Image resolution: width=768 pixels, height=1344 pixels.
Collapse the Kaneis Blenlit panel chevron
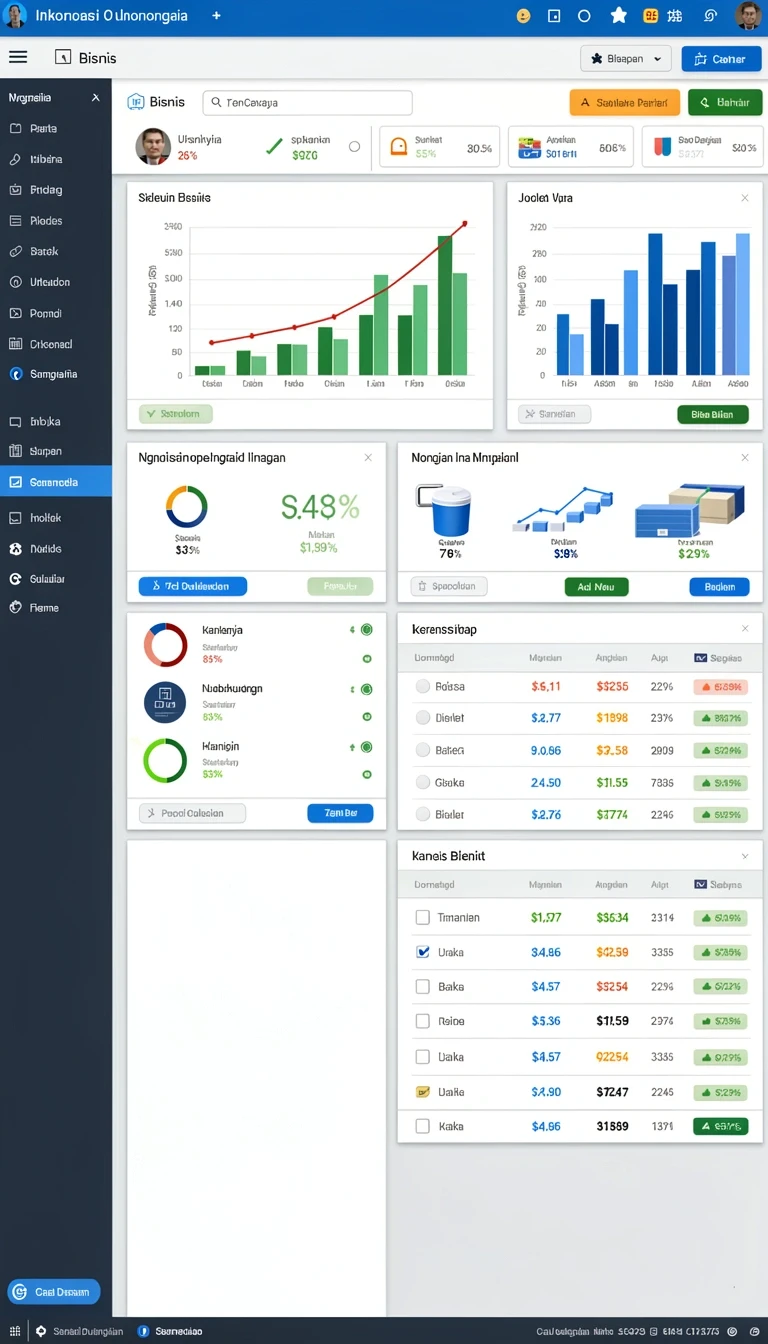(744, 856)
